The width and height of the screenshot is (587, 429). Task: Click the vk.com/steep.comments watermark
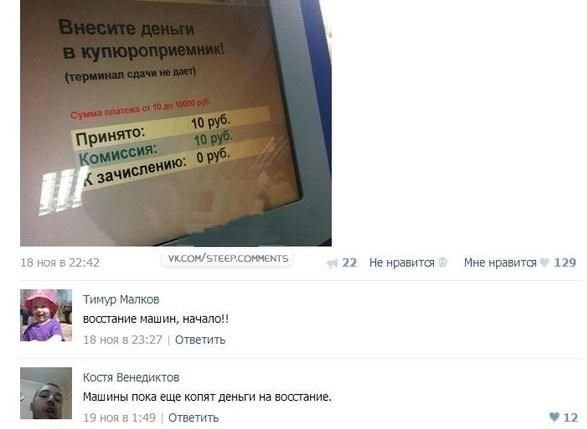click(x=228, y=259)
